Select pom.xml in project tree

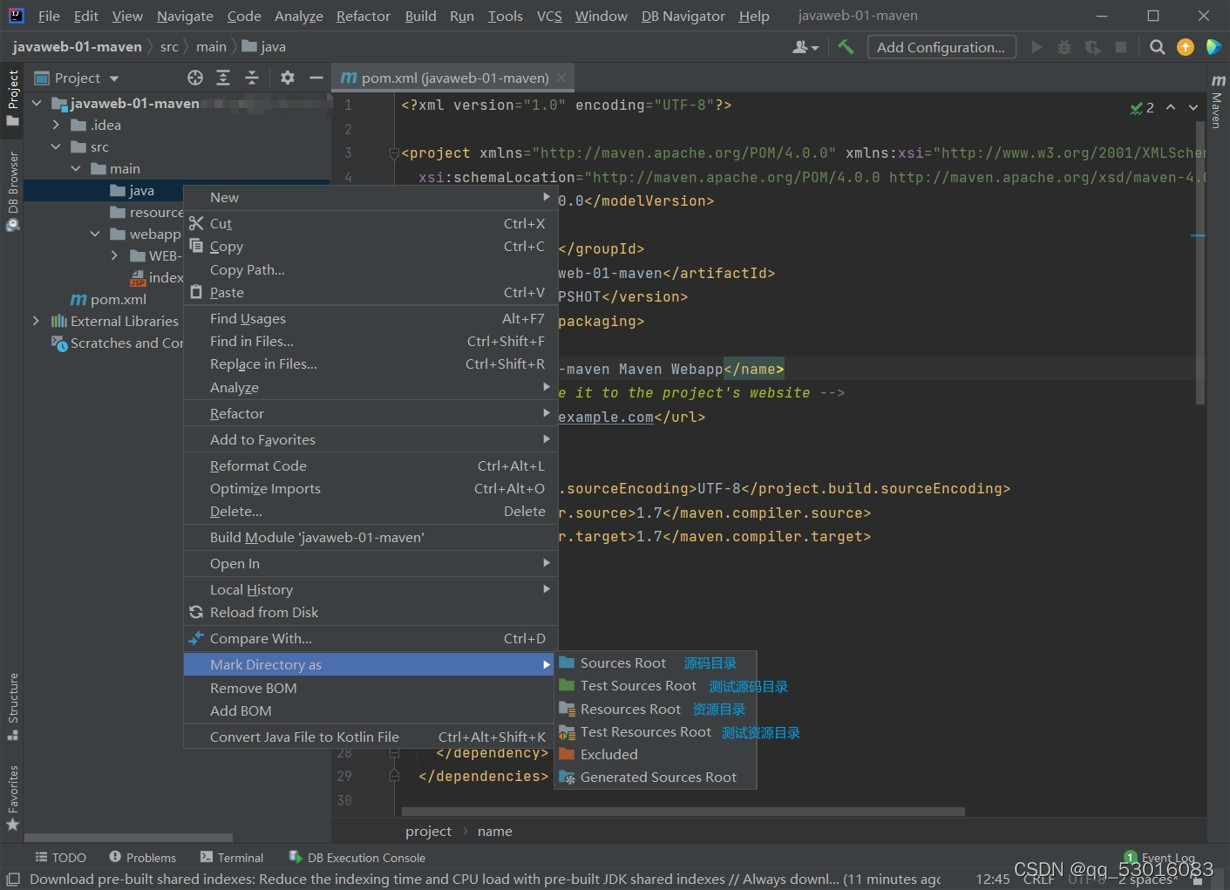click(108, 299)
